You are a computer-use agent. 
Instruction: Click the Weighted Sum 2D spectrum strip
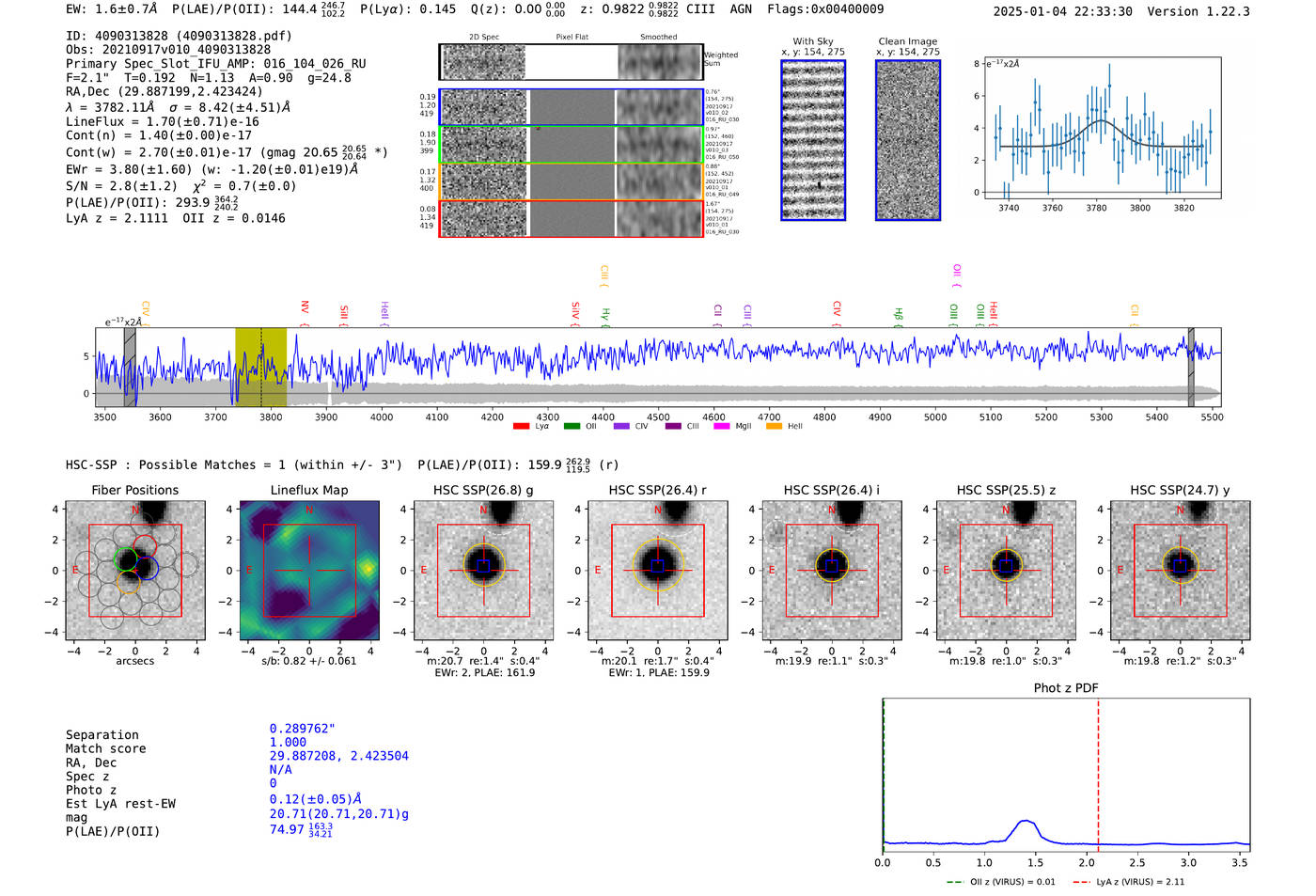[572, 62]
